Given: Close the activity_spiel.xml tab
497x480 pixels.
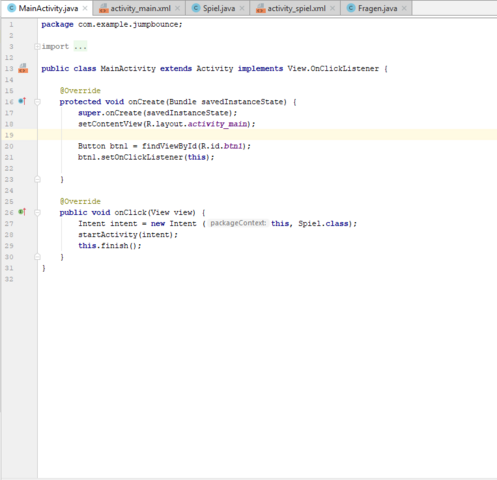Looking at the screenshot, I should pyautogui.click(x=332, y=8).
